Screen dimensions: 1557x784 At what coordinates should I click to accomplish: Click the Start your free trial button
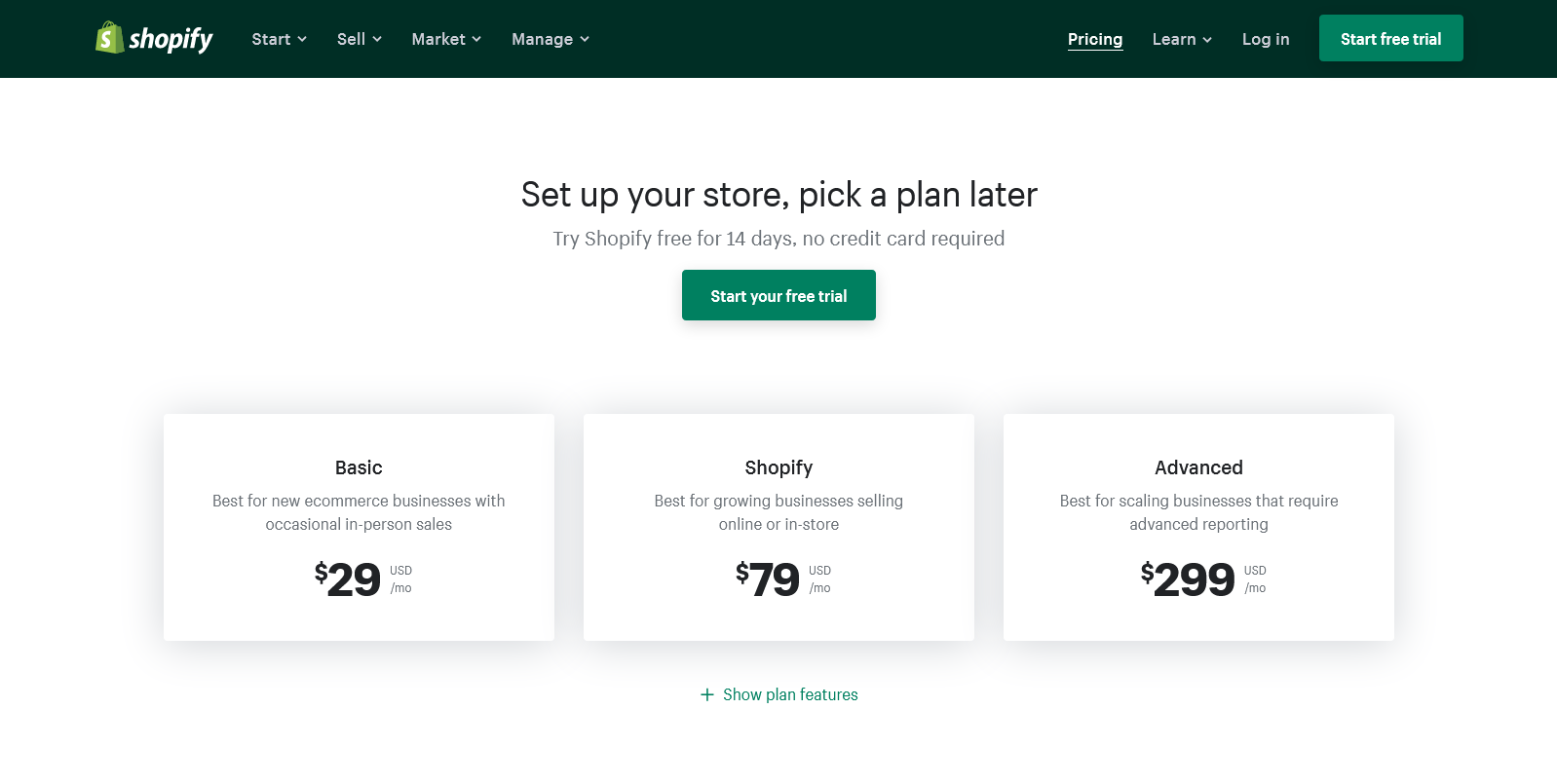pyautogui.click(x=778, y=295)
